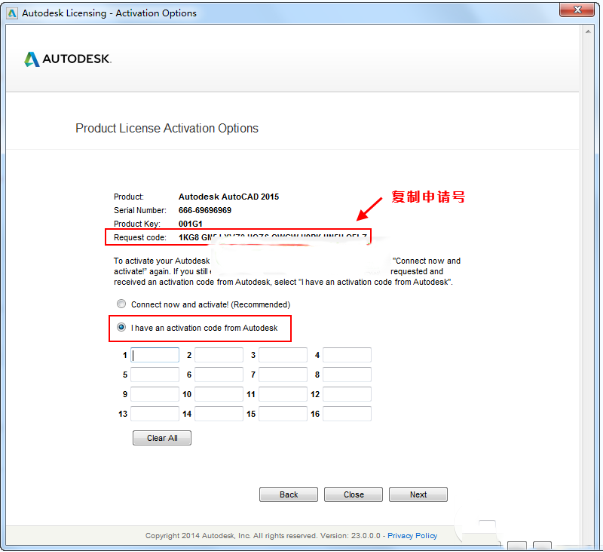Screen dimensions: 603x552
Task: Open the Privacy Policy link
Action: [412, 535]
